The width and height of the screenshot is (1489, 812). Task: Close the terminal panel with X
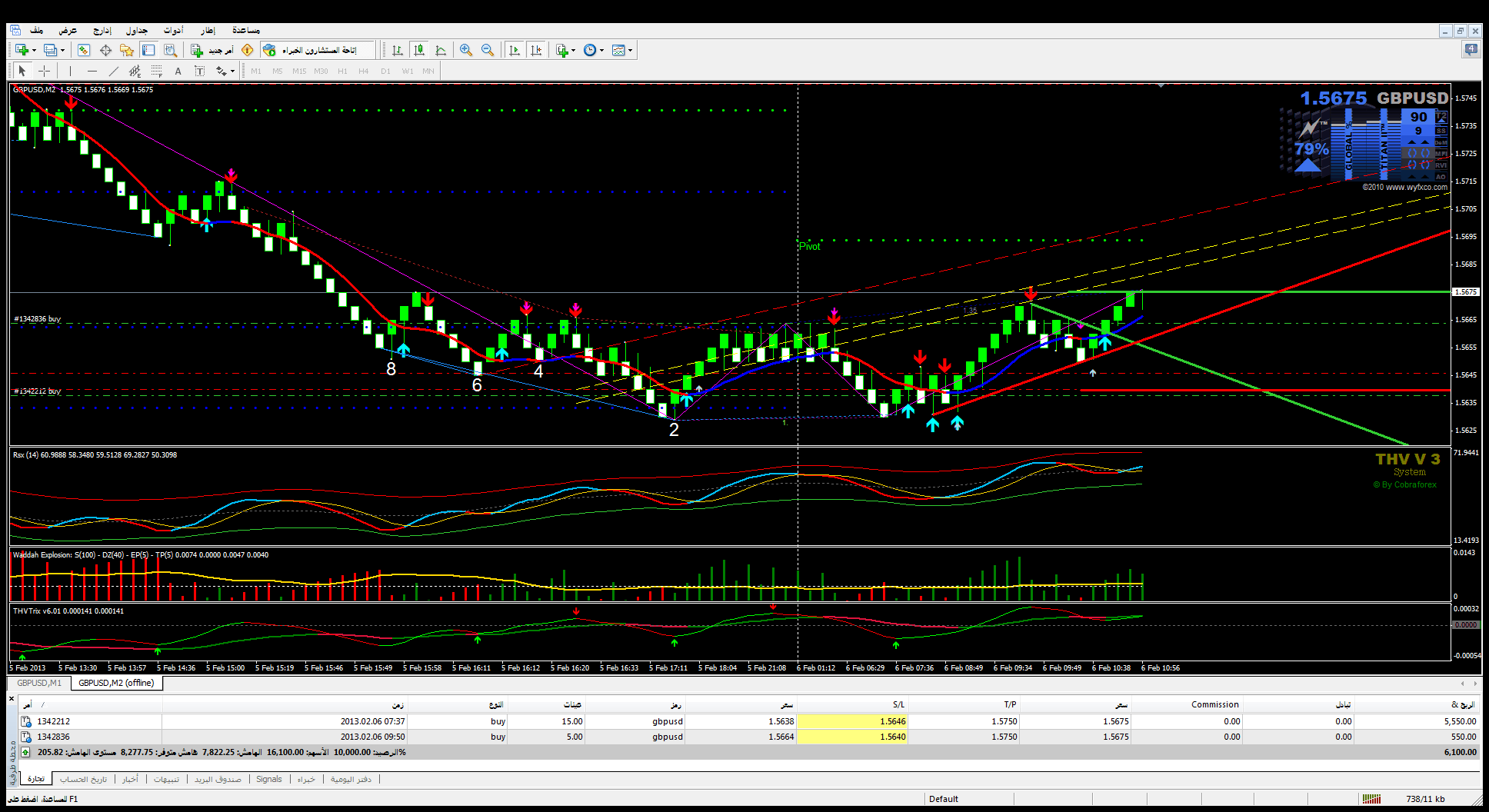(12, 698)
